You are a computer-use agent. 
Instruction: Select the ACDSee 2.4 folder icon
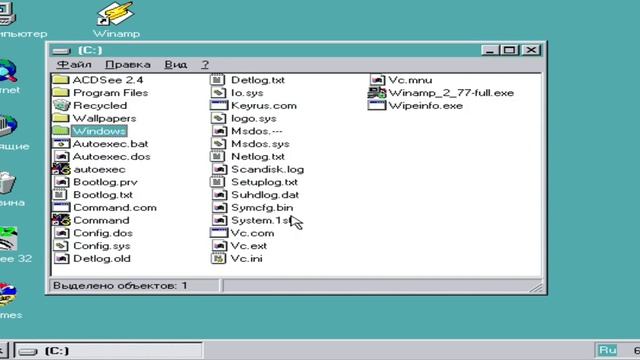pos(61,80)
